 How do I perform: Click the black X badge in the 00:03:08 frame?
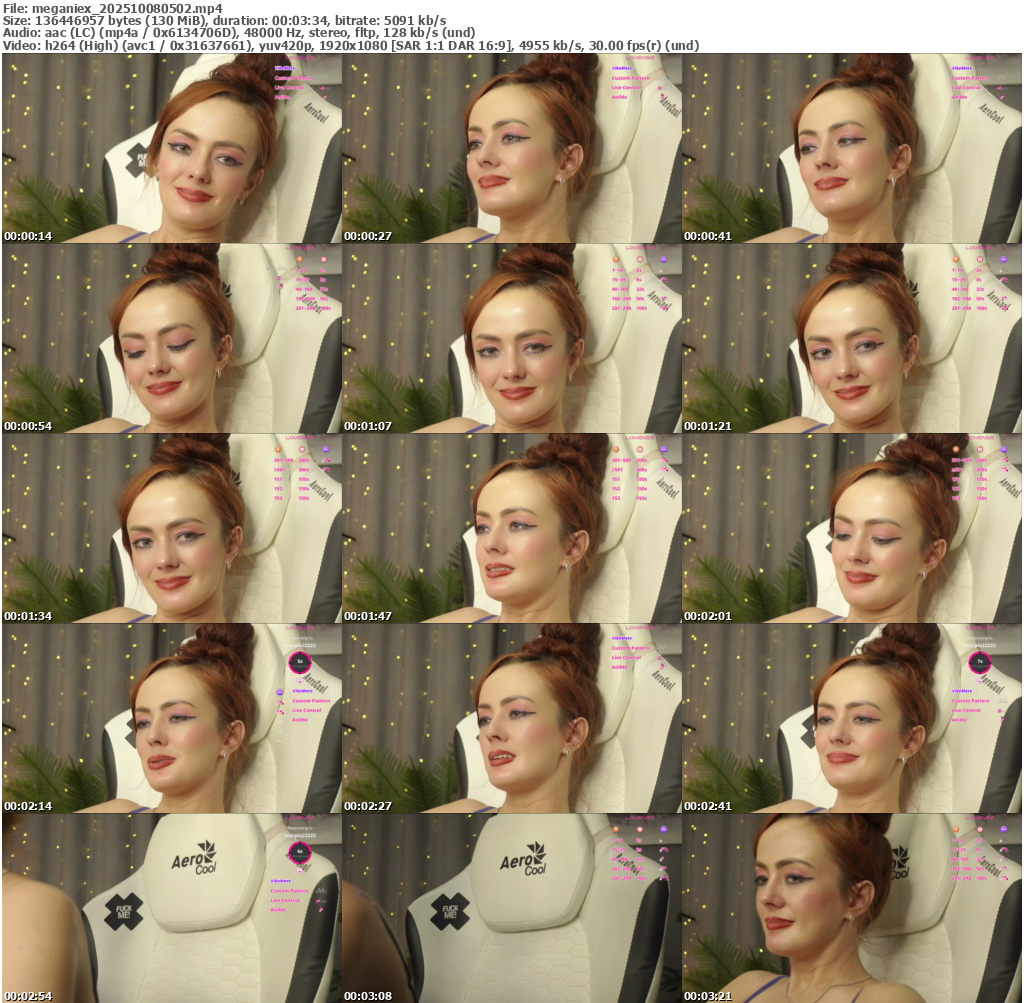[450, 911]
